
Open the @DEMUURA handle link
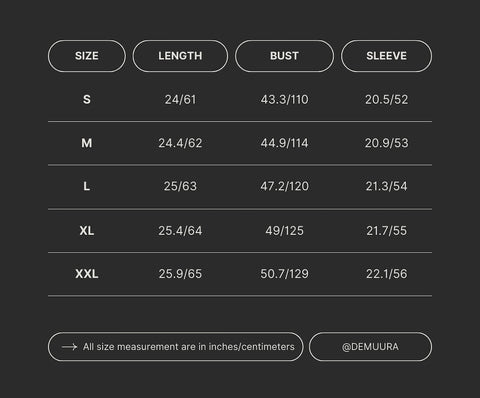click(370, 347)
